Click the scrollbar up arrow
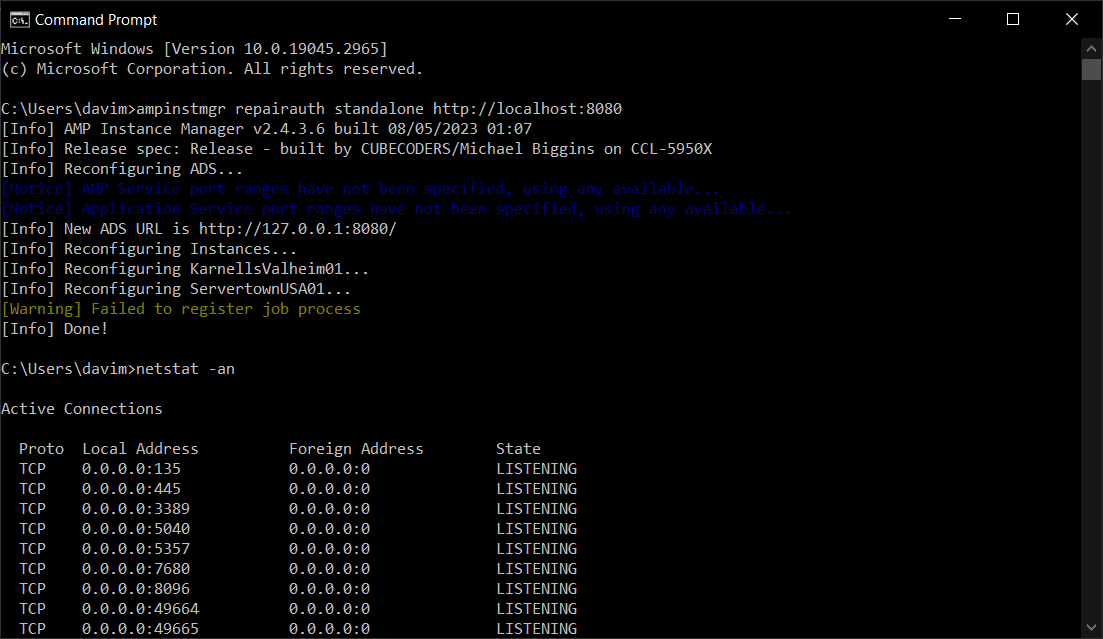The image size is (1103, 639). (1091, 49)
